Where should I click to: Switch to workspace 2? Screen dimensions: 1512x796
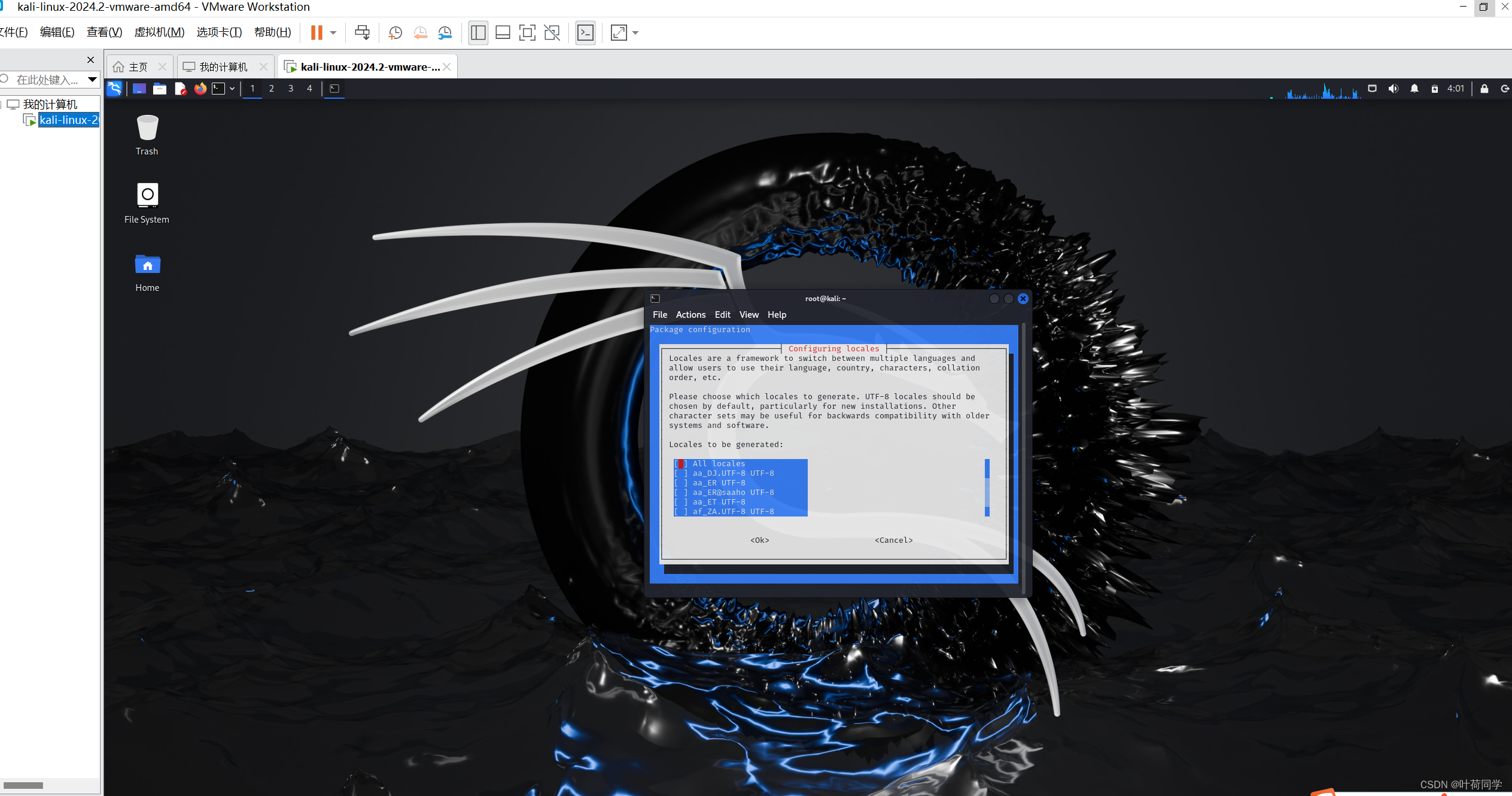(272, 89)
